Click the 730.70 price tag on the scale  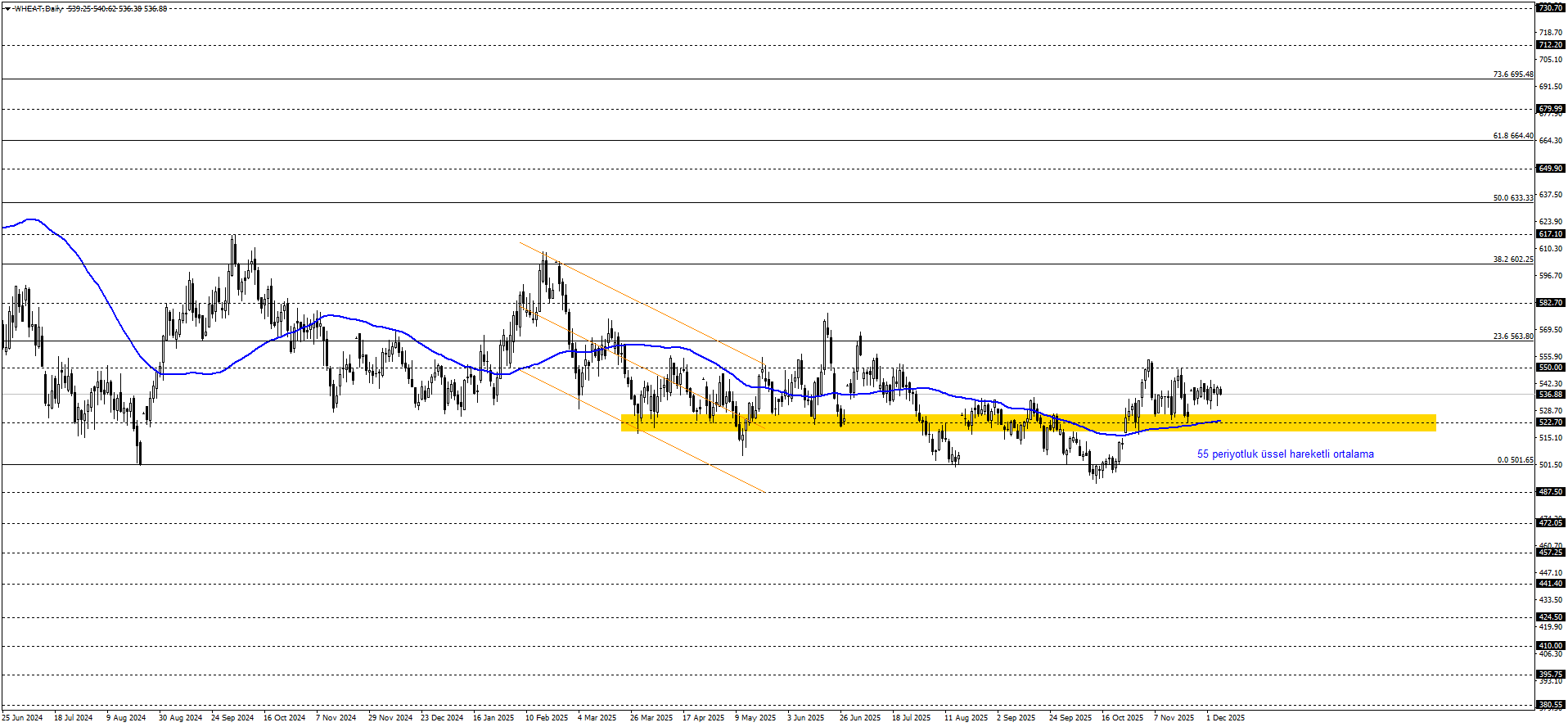tap(1551, 7)
